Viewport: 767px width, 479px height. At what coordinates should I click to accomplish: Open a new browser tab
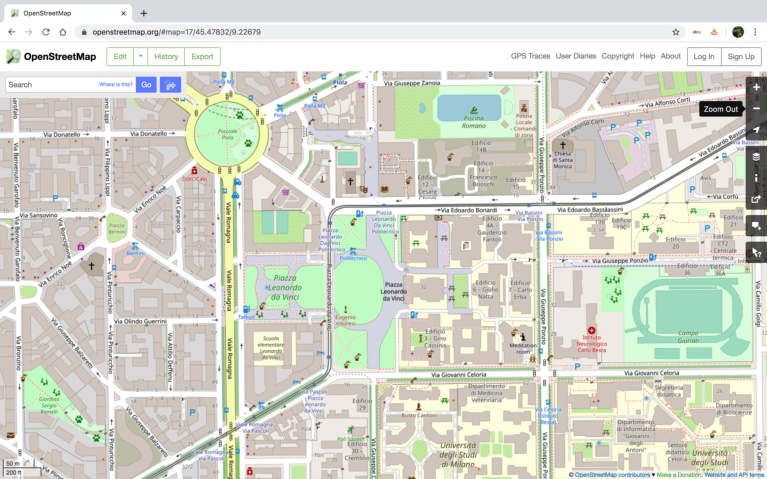[143, 13]
